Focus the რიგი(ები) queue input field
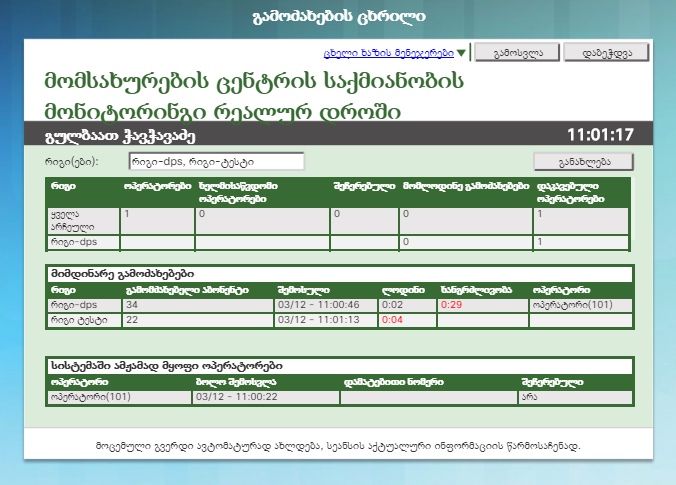This screenshot has width=676, height=485. pyautogui.click(x=215, y=161)
